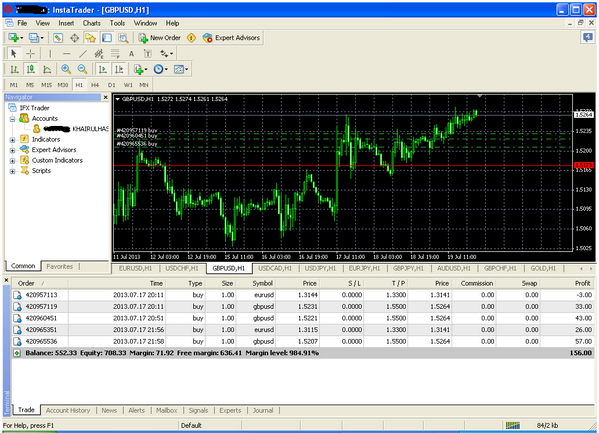The width and height of the screenshot is (599, 433).
Task: Click the Zoom Out magnifier icon
Action: (82, 69)
